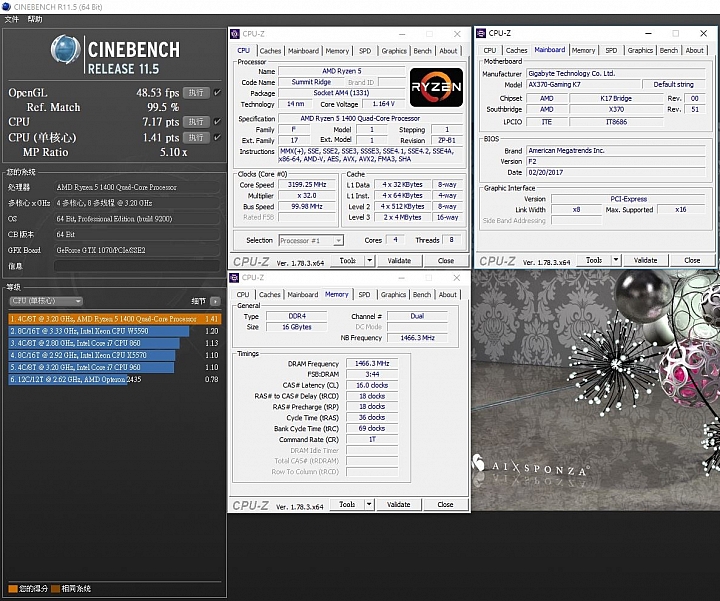Click the CPU-Z icon of the Mainboard window
This screenshot has height=601, width=720.
[x=481, y=33]
